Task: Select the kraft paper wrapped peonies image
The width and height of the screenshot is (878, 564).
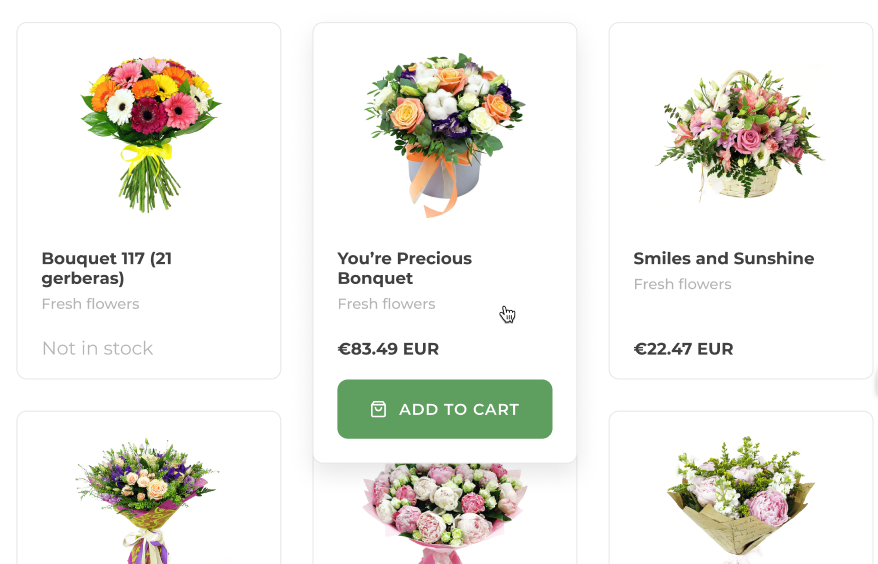Action: point(740,499)
